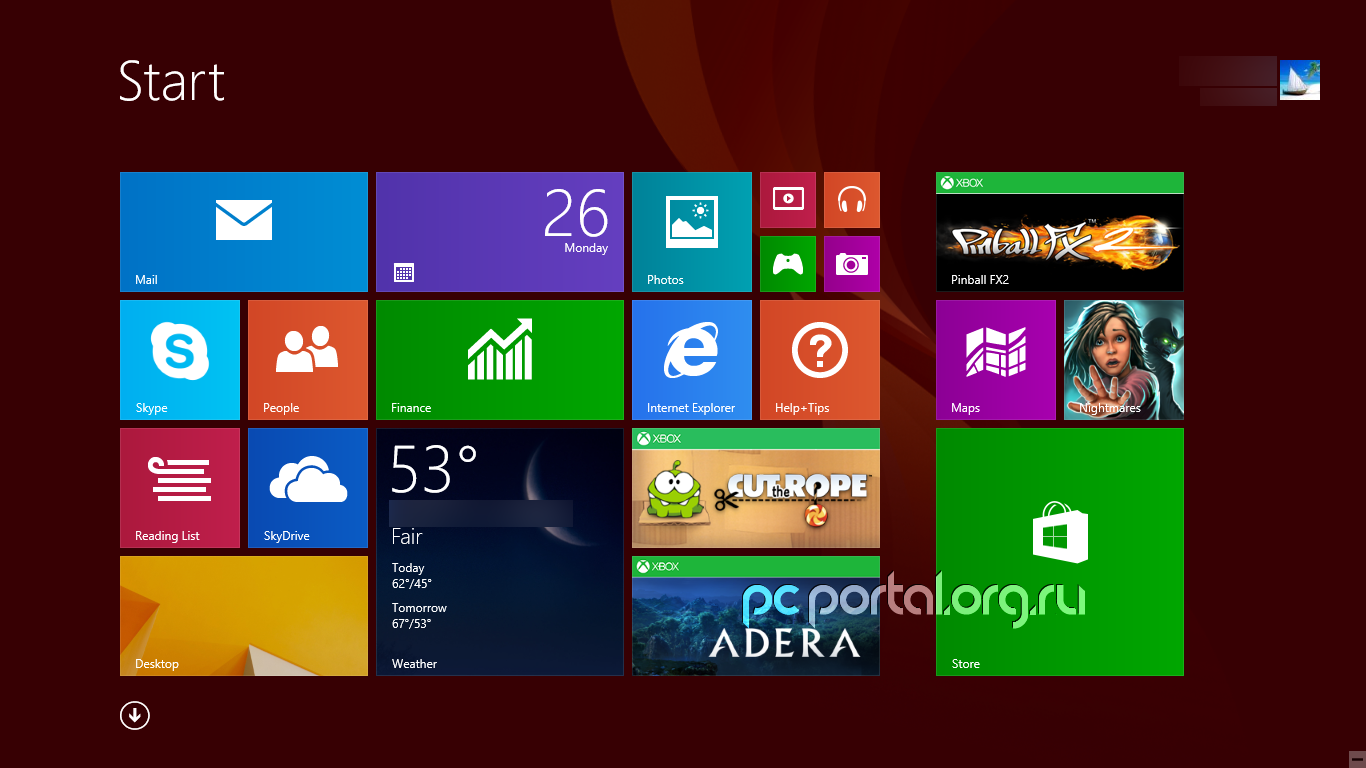Open the small Video tile
The height and width of the screenshot is (768, 1366).
click(x=788, y=200)
